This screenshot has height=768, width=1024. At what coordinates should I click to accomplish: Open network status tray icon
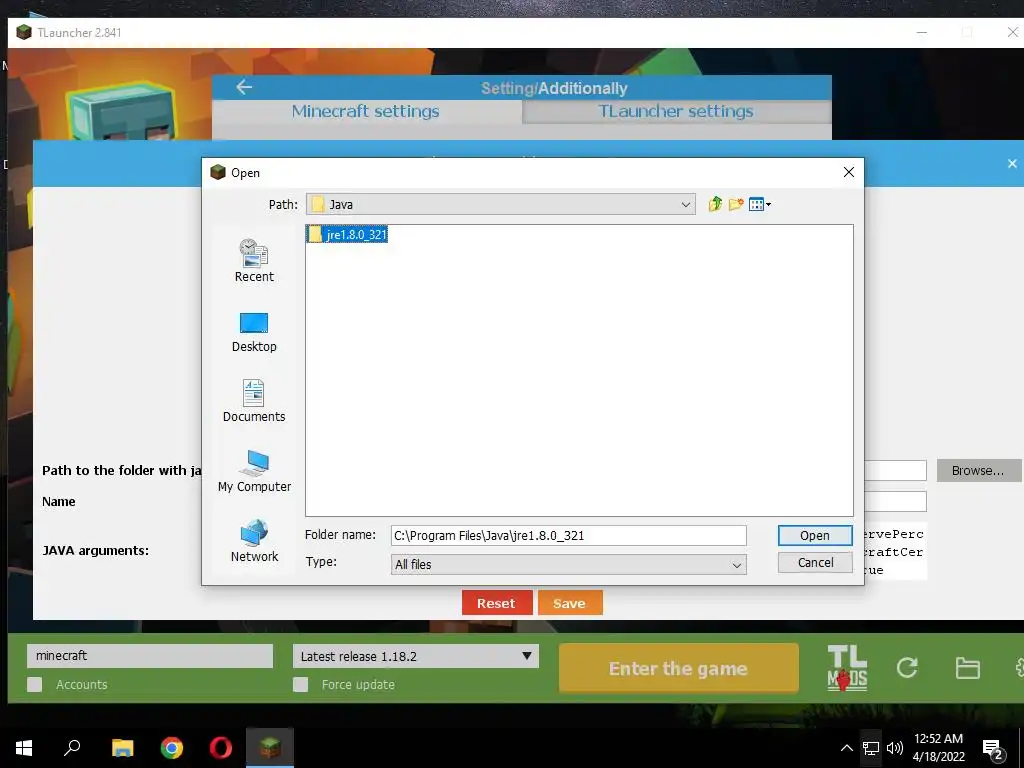click(871, 748)
